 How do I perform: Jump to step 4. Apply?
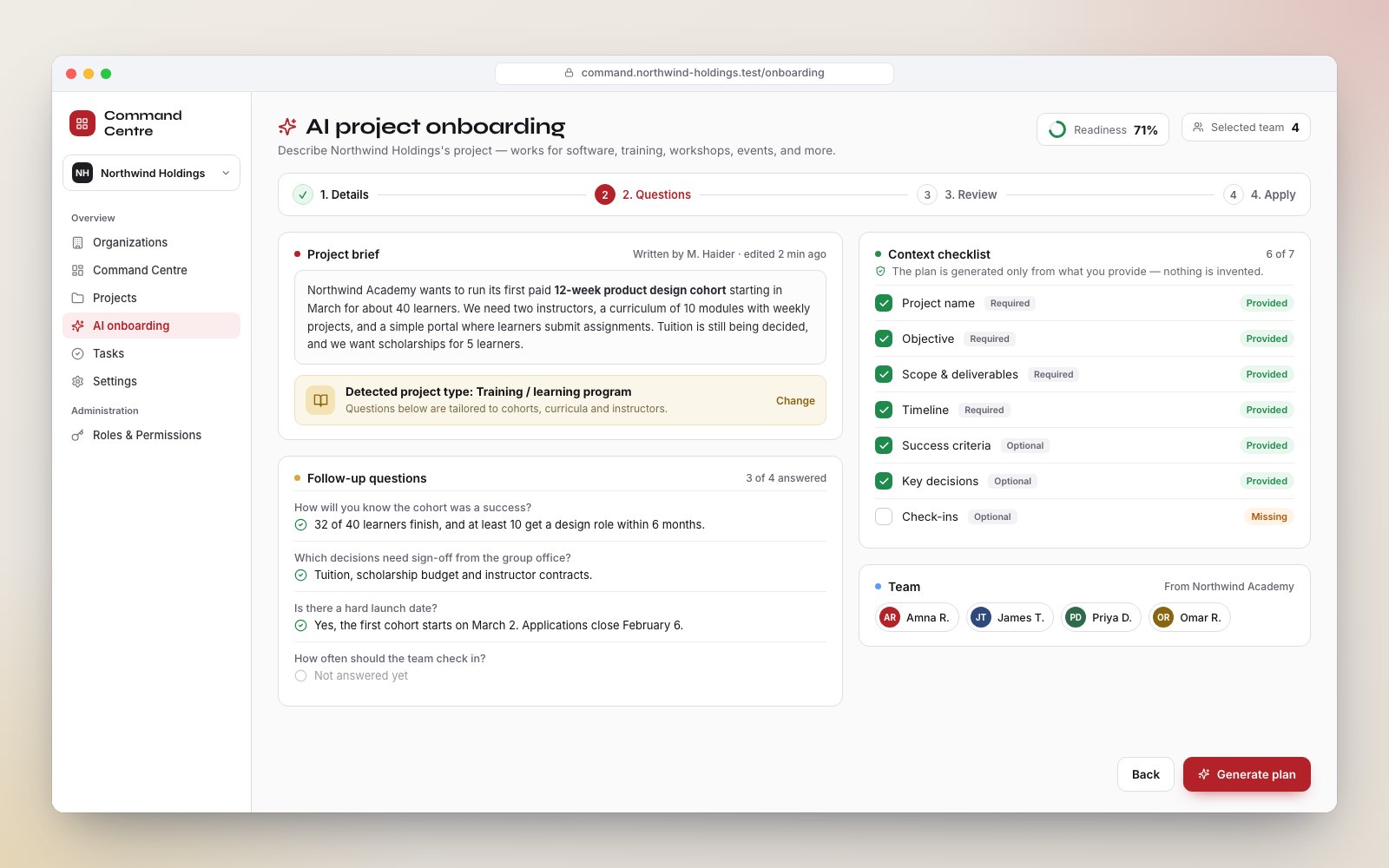1260,194
